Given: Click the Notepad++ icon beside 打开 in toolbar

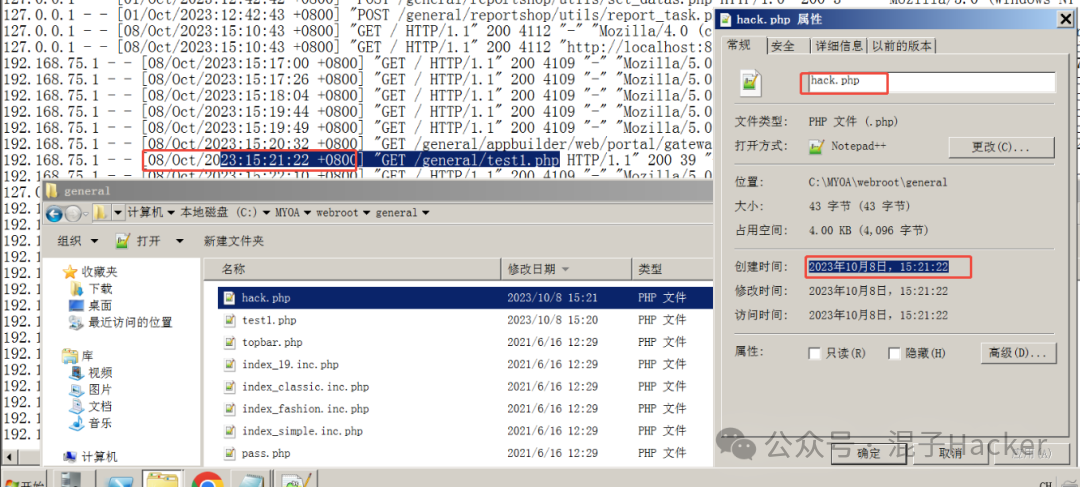Looking at the screenshot, I should click(123, 241).
